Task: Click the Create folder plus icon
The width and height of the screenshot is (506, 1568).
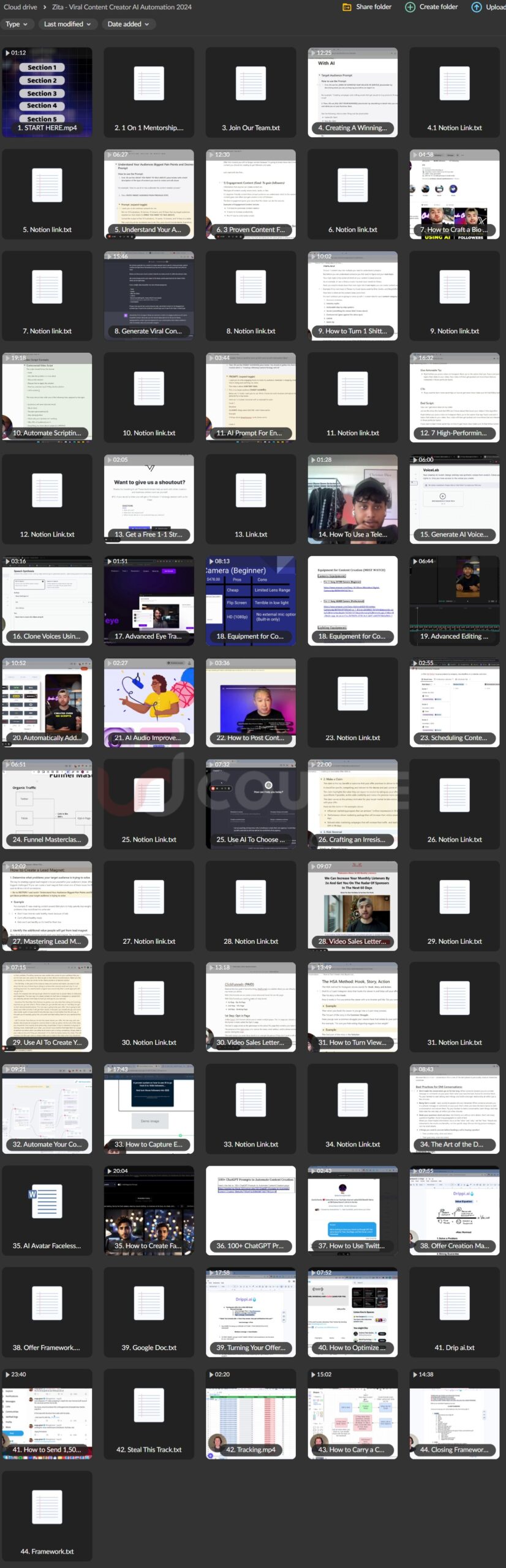Action: 410,7
